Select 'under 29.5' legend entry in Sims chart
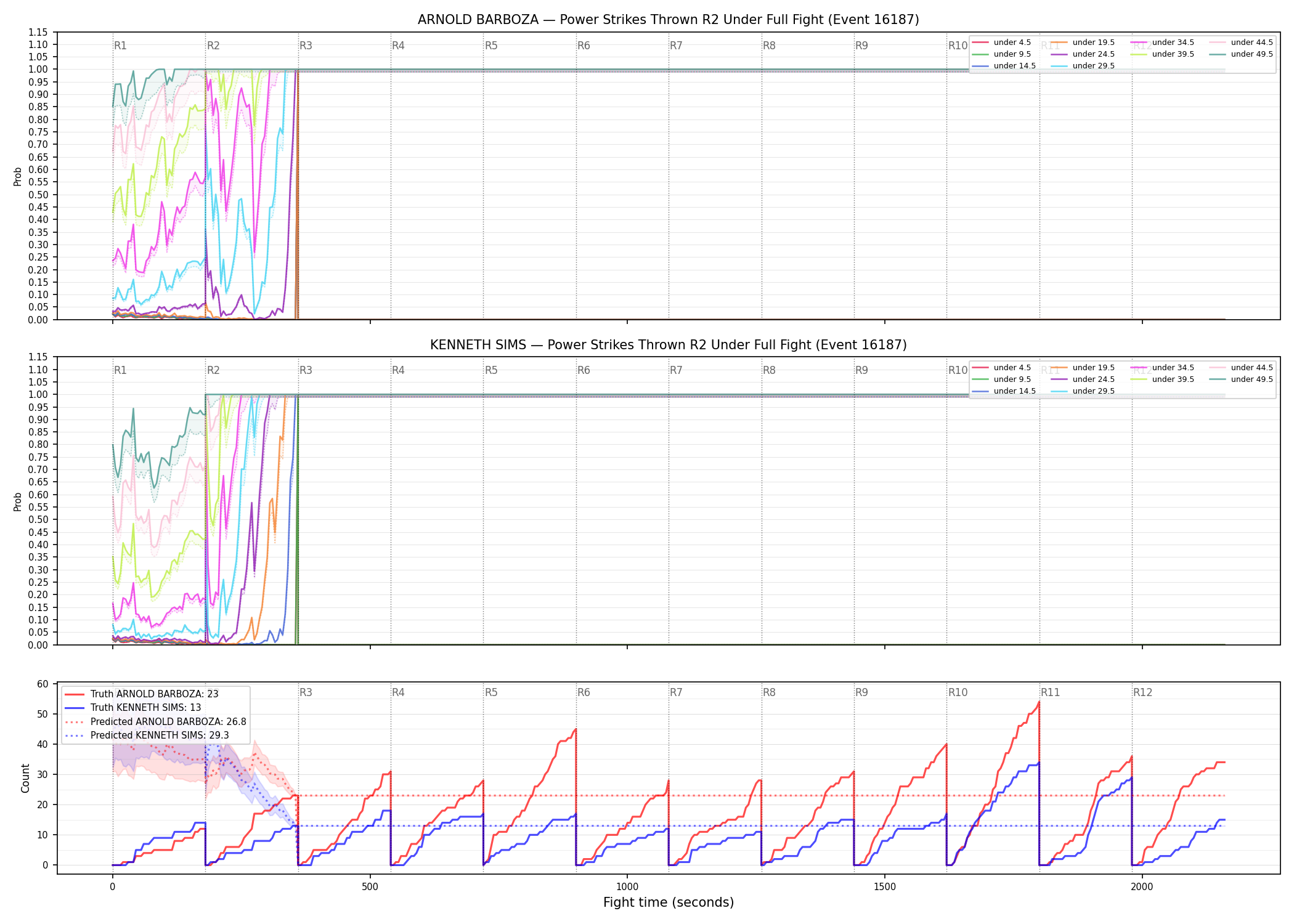 coord(1083,391)
